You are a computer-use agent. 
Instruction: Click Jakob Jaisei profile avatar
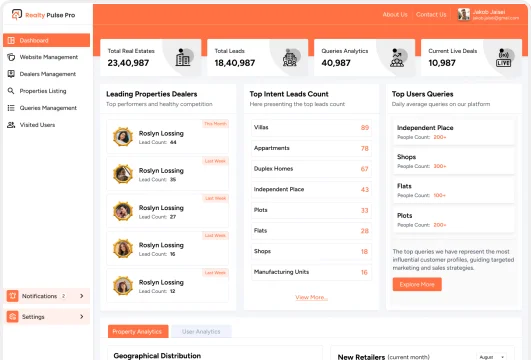click(464, 14)
